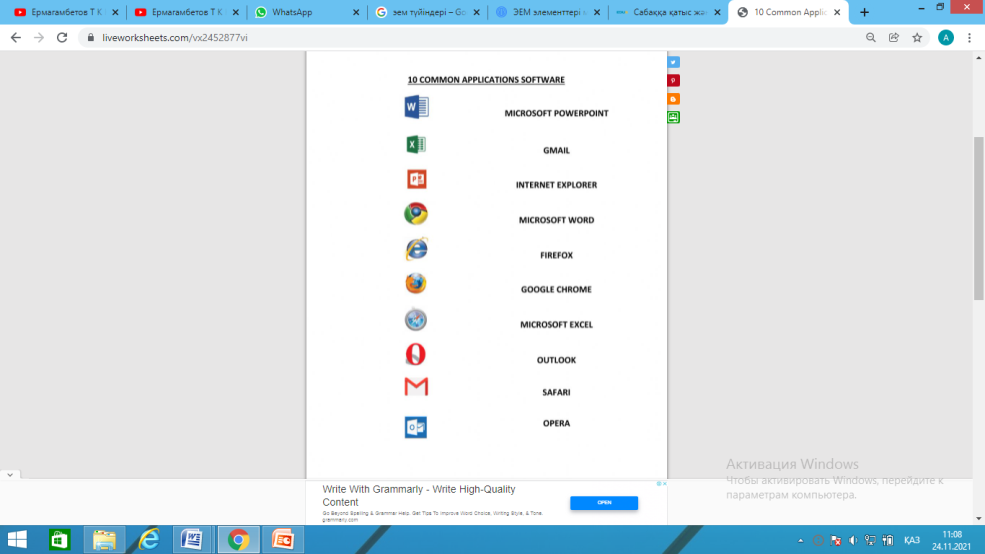Collapse the bottom-left chevron panel

(x=10, y=475)
